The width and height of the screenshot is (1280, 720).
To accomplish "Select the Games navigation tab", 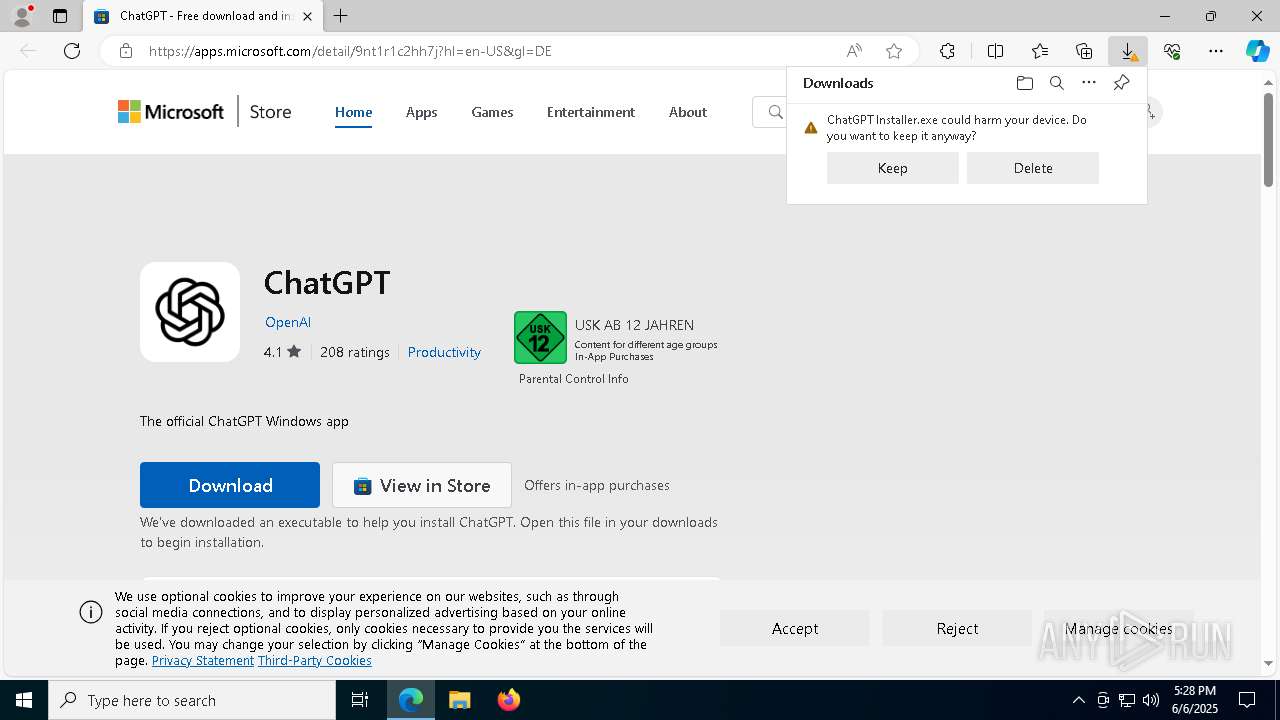I will pyautogui.click(x=492, y=112).
